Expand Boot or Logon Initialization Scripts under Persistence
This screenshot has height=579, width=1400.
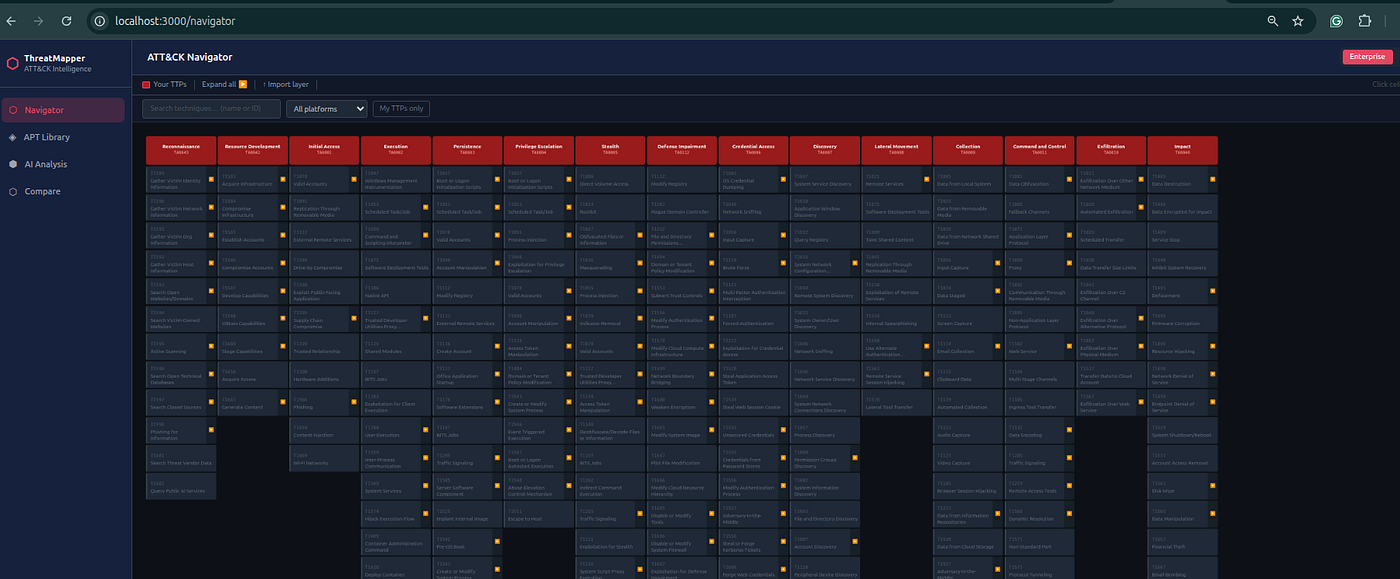pyautogui.click(x=498, y=180)
